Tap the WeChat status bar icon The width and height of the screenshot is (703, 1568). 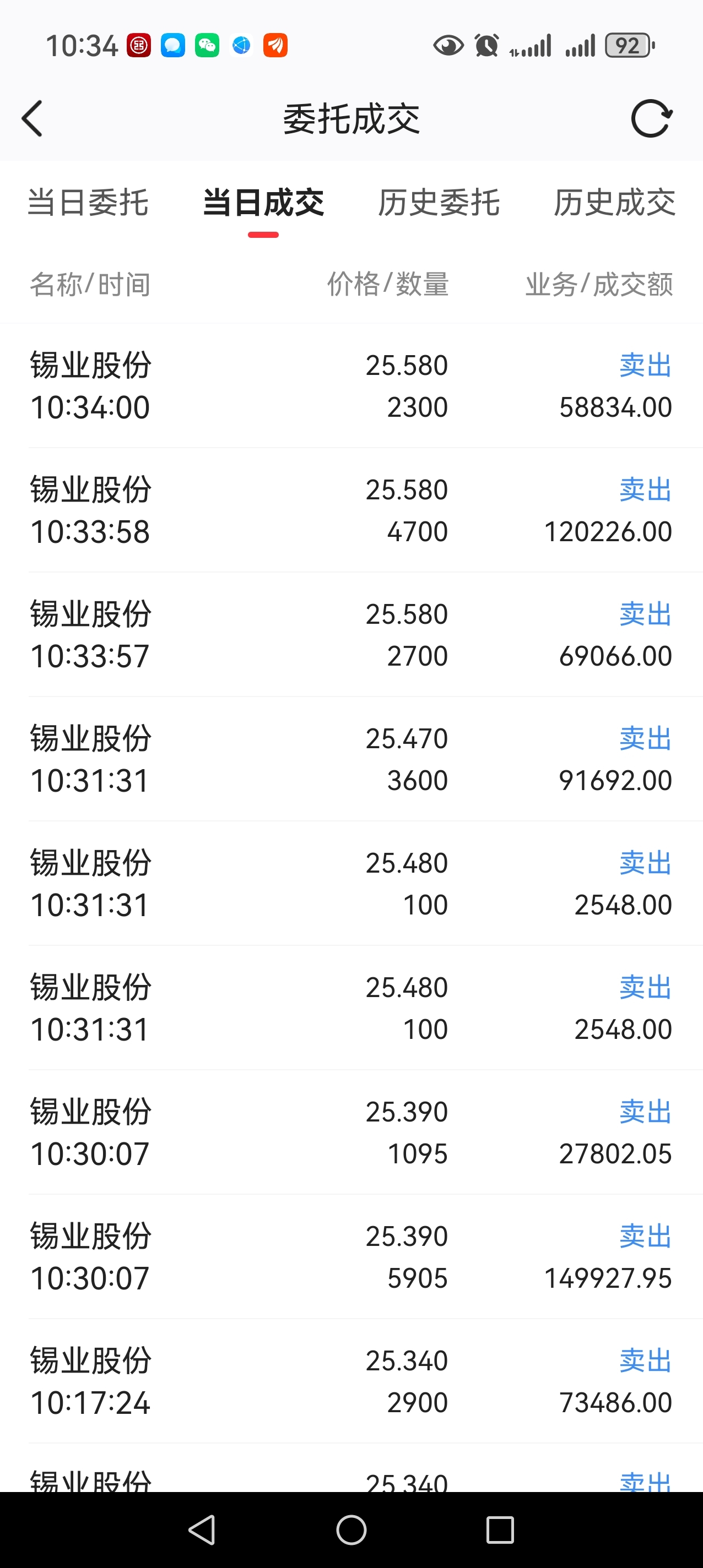coord(207,46)
